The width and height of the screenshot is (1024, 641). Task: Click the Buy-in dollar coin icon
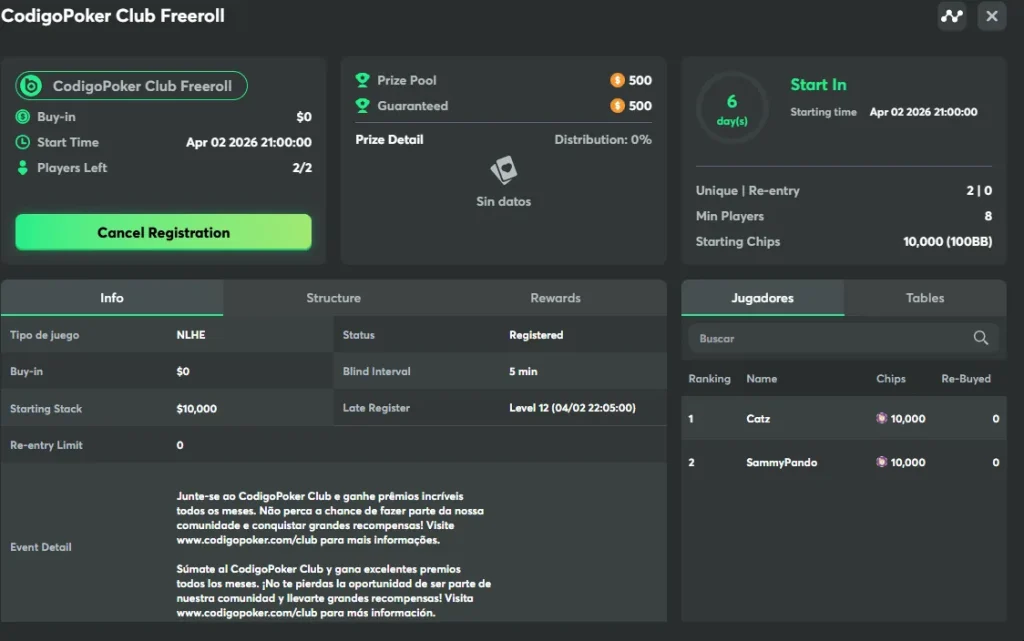[x=23, y=117]
